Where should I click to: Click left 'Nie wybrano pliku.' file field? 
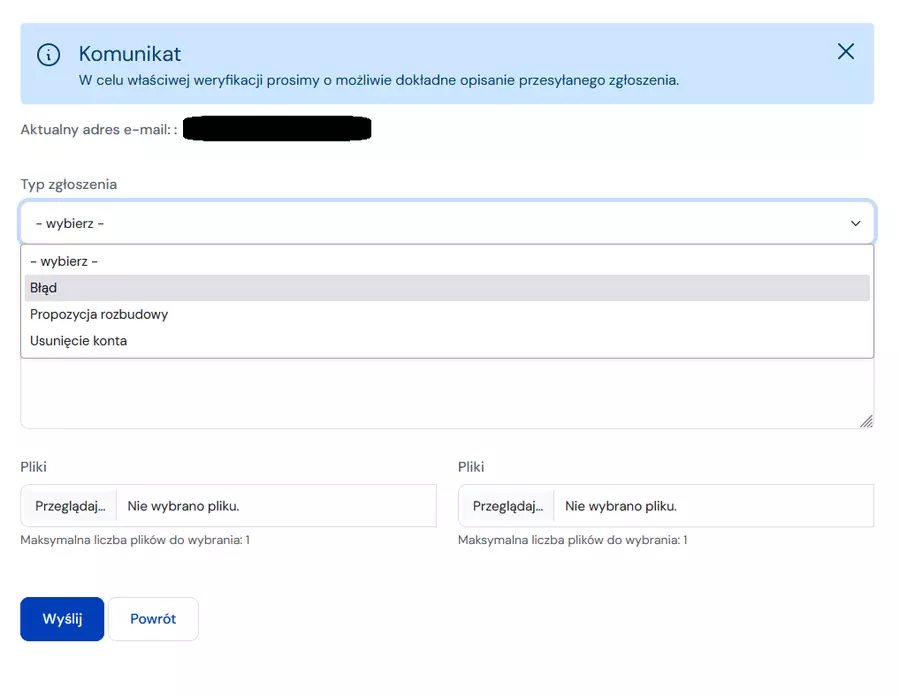[276, 506]
